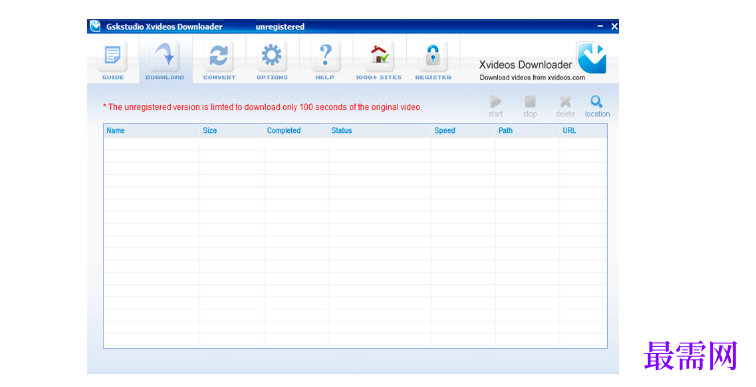Sort list by Name column header
The image size is (756, 387).
[151, 131]
